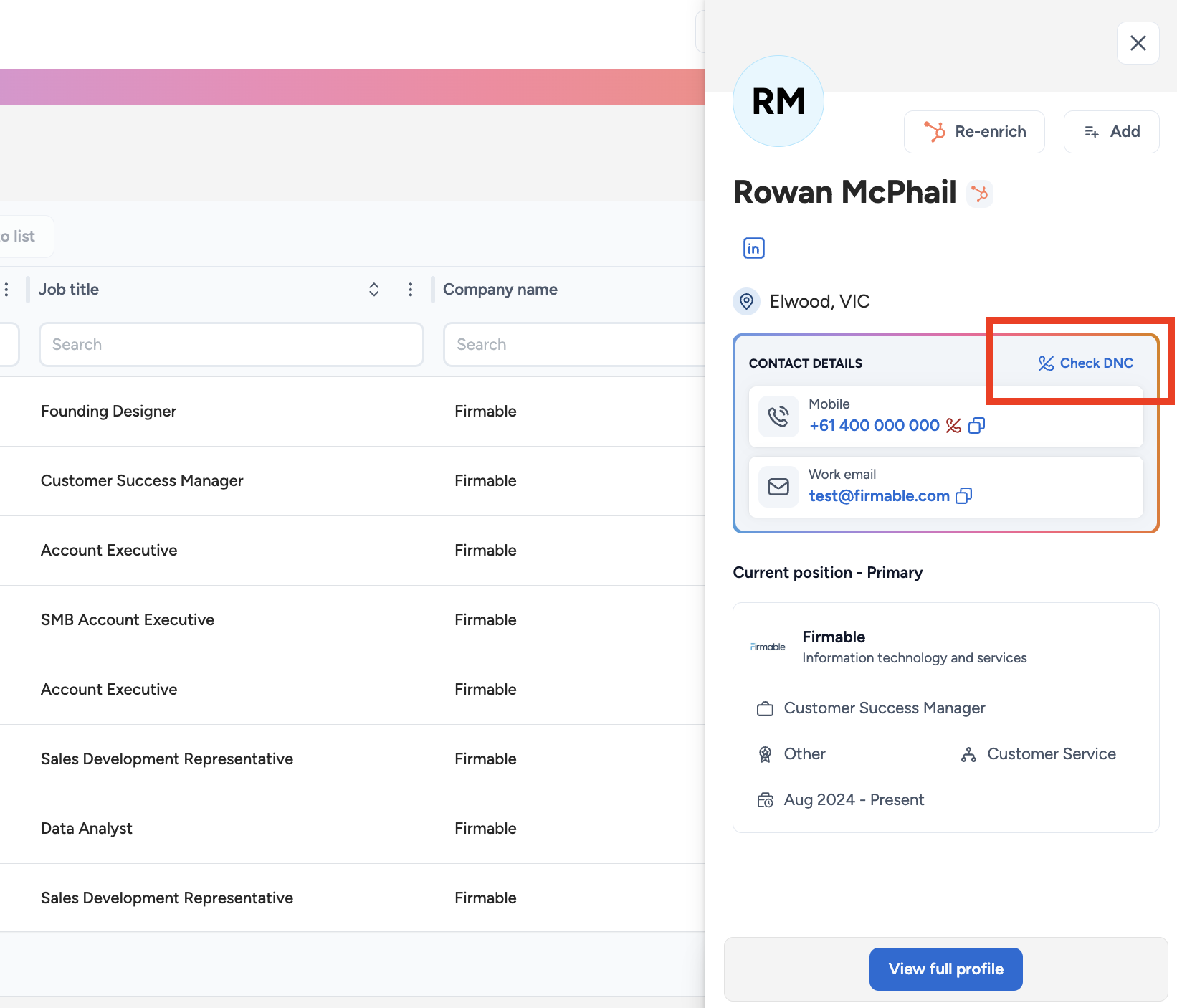Close the contact details side panel
Viewport: 1177px width, 1008px height.
tap(1138, 43)
